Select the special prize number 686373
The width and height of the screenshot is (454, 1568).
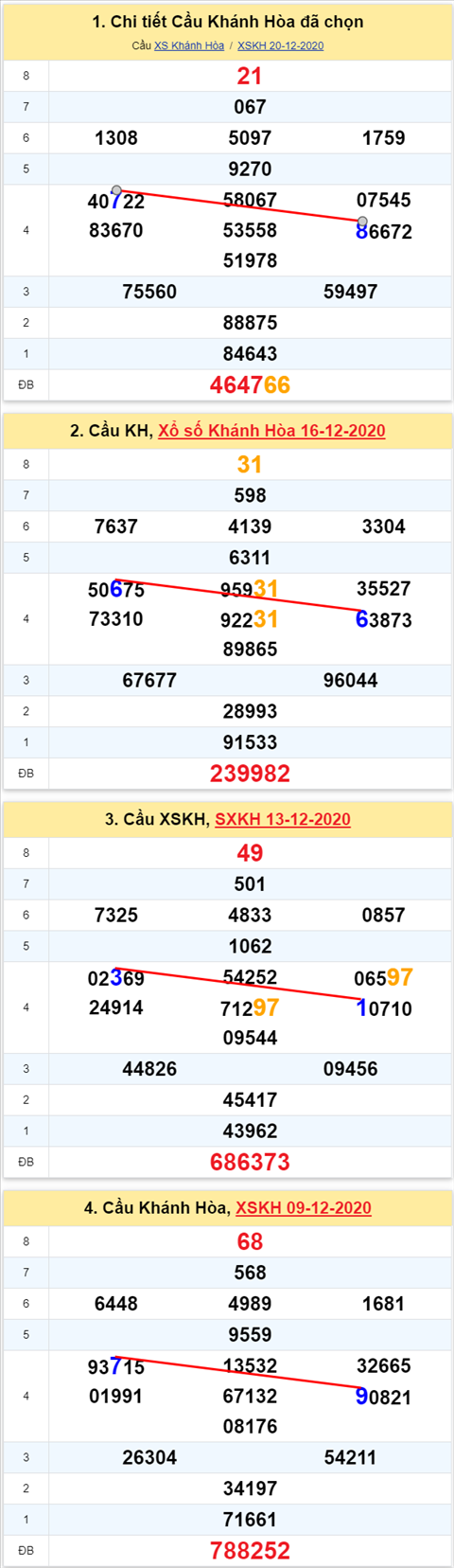[x=250, y=1162]
